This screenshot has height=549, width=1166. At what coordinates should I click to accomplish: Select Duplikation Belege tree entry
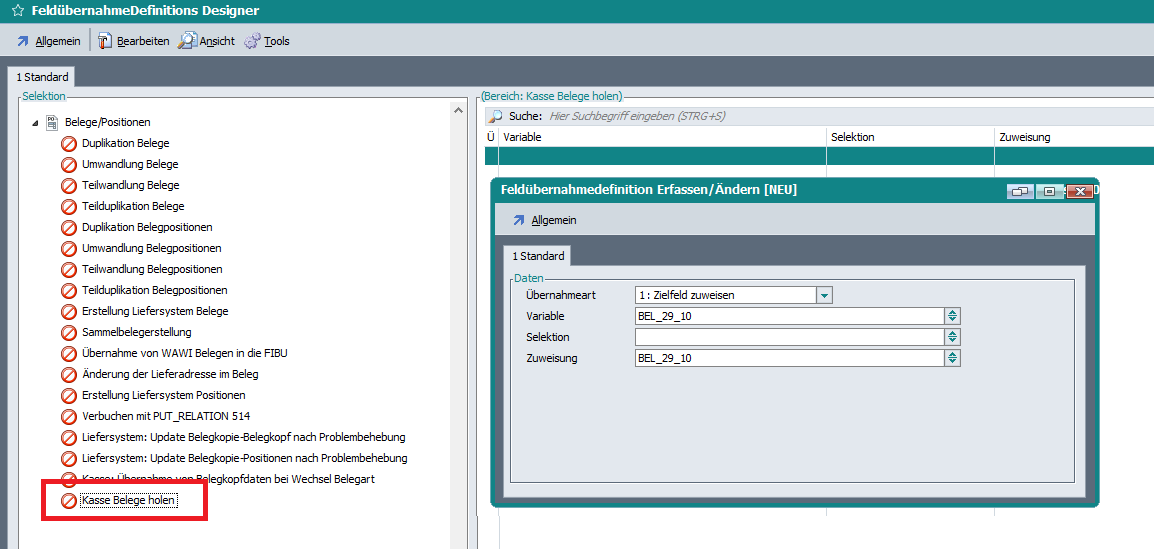[x=125, y=143]
